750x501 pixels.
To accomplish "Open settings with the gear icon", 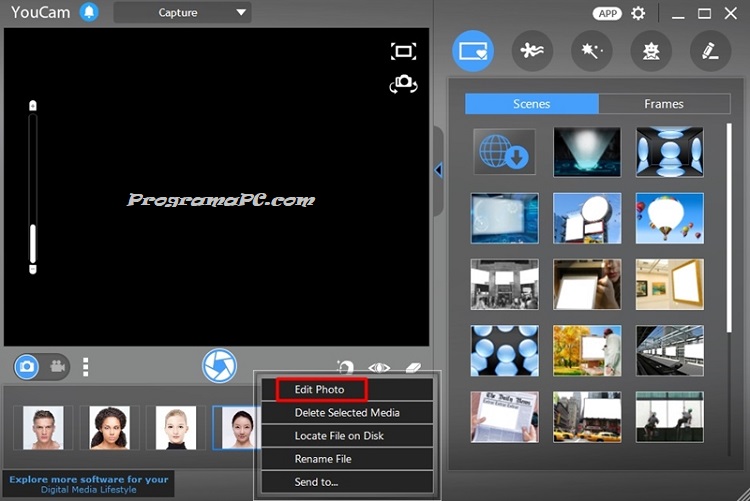I will point(638,13).
